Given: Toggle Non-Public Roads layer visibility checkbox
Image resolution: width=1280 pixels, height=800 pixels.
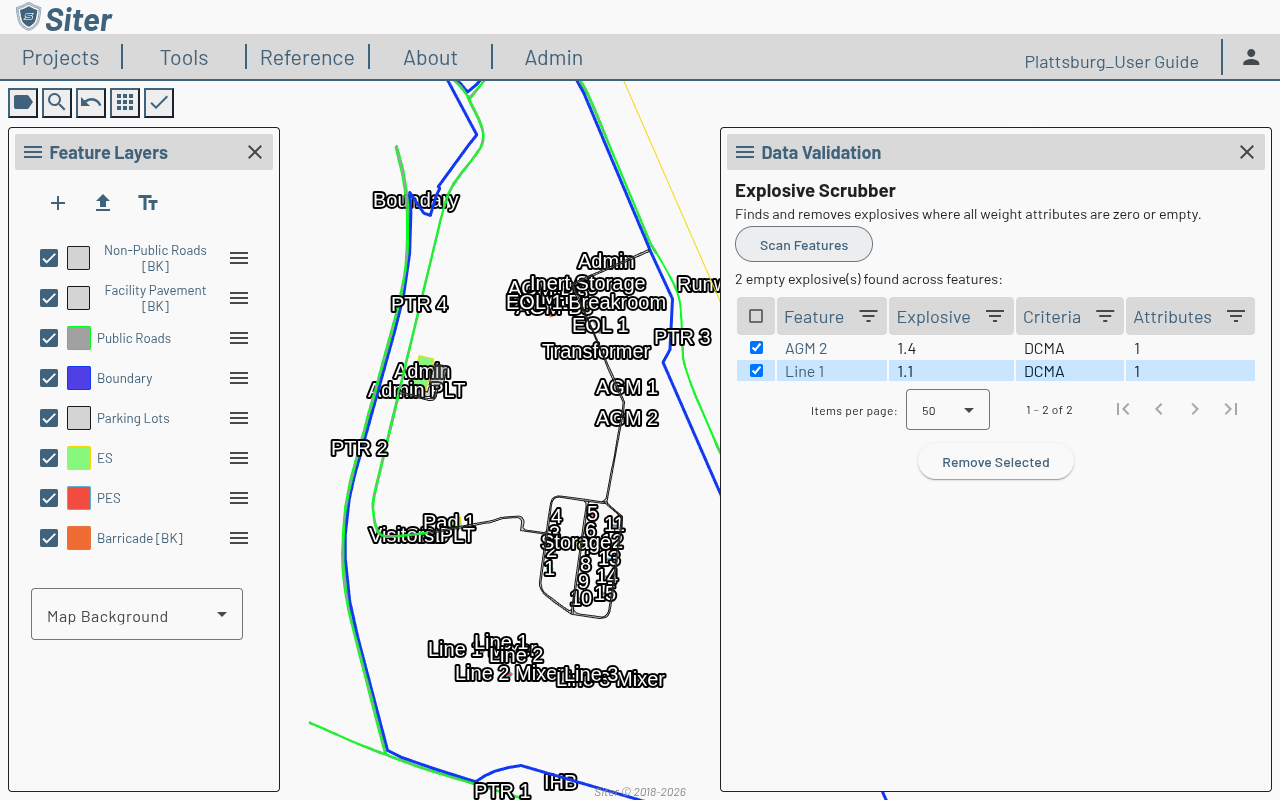Looking at the screenshot, I should pos(49,258).
